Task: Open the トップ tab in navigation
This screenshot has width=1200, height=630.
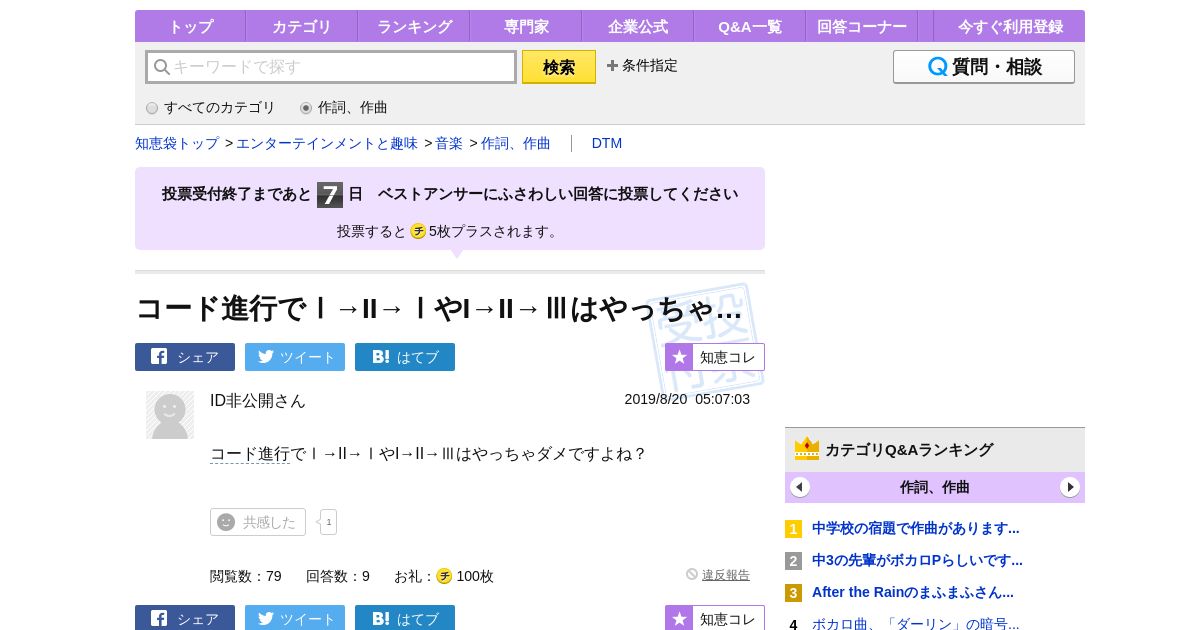Action: coord(190,26)
